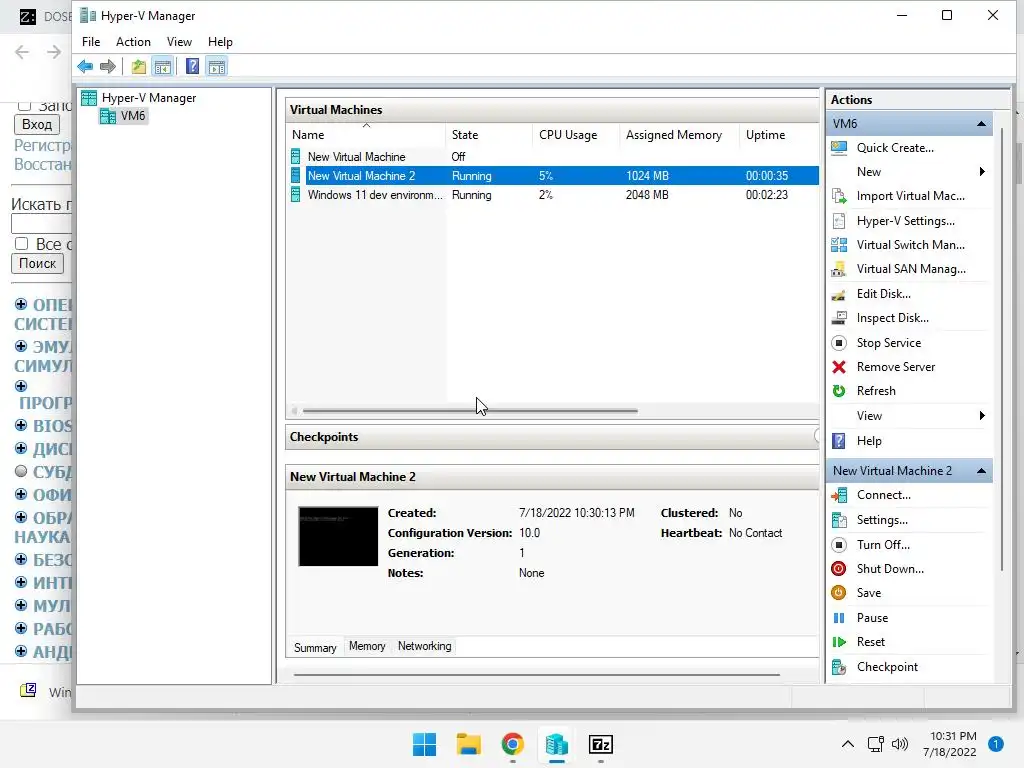Click Remove Server action
The width and height of the screenshot is (1024, 768).
[x=895, y=367]
